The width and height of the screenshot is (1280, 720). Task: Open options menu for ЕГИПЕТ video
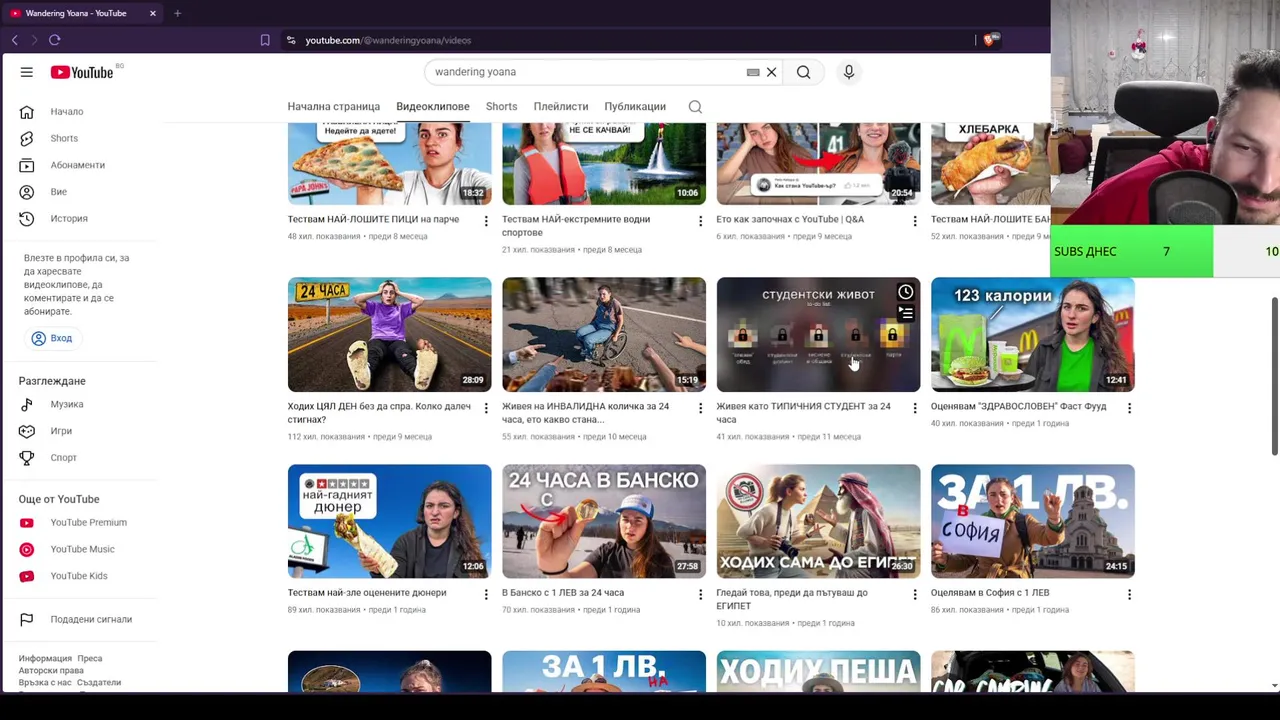(914, 595)
